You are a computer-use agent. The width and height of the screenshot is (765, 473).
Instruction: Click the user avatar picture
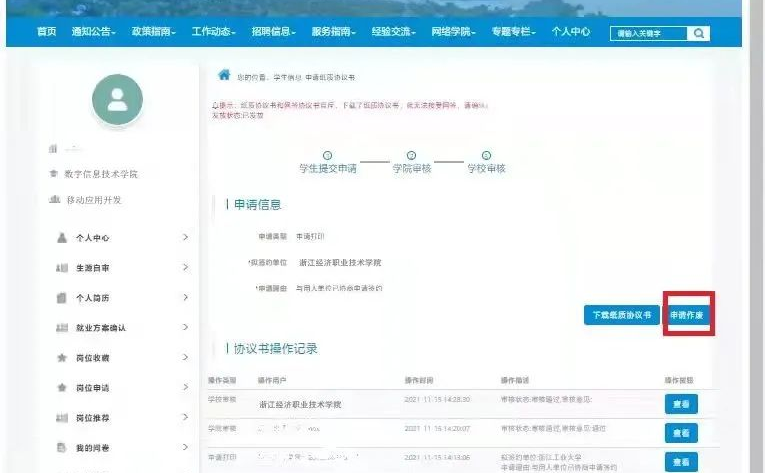(118, 99)
